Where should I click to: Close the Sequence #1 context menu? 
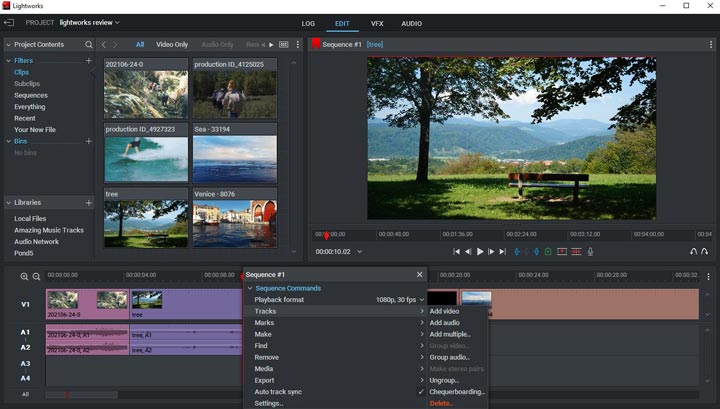pos(420,274)
